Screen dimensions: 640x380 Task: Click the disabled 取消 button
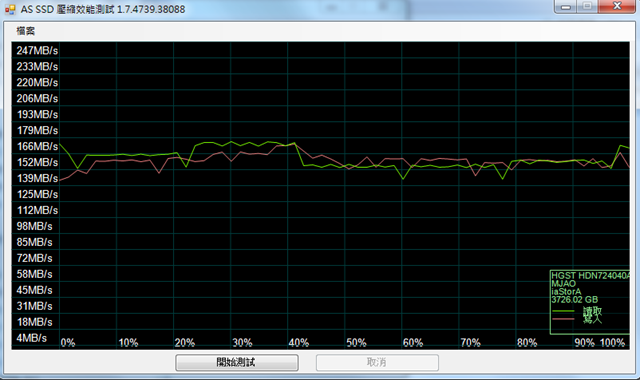tap(377, 362)
